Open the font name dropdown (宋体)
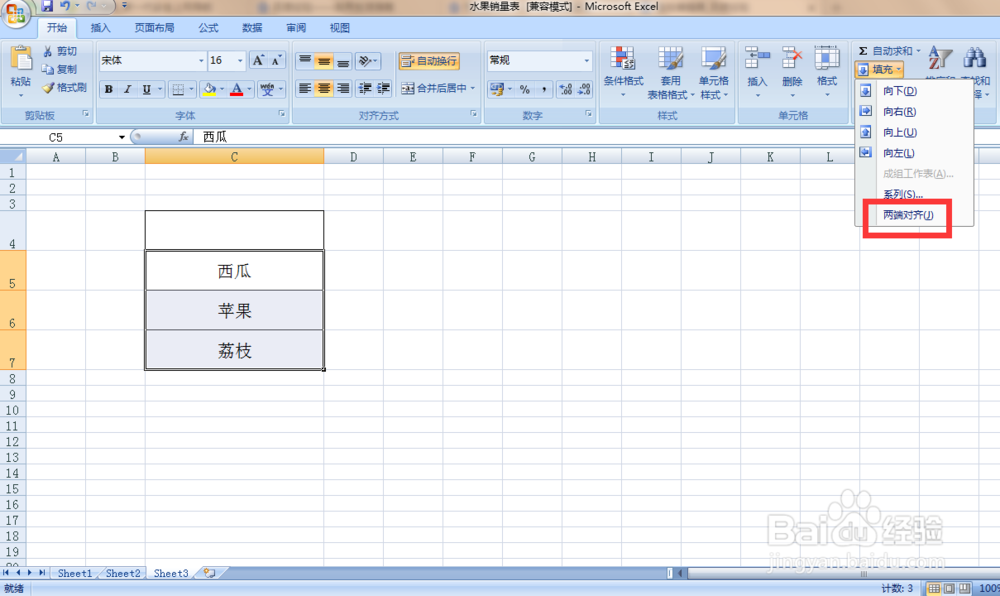Viewport: 1000px width, 596px height. (201, 61)
